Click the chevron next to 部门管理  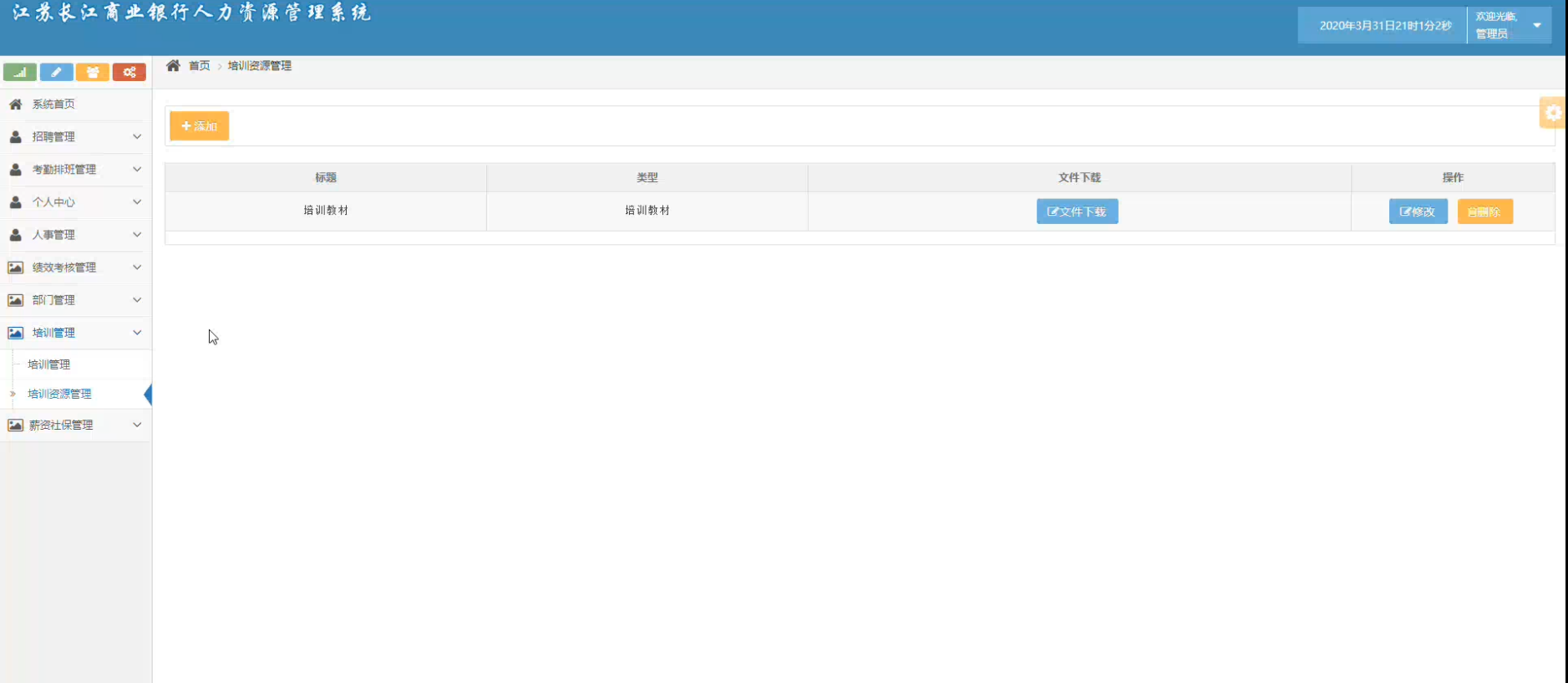click(137, 299)
